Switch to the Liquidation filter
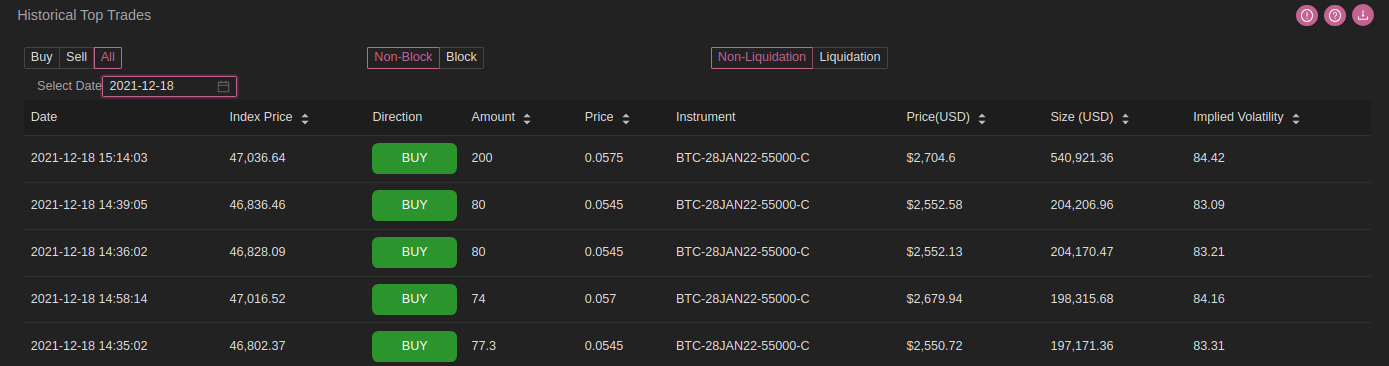The image size is (1389, 366). pyautogui.click(x=850, y=58)
